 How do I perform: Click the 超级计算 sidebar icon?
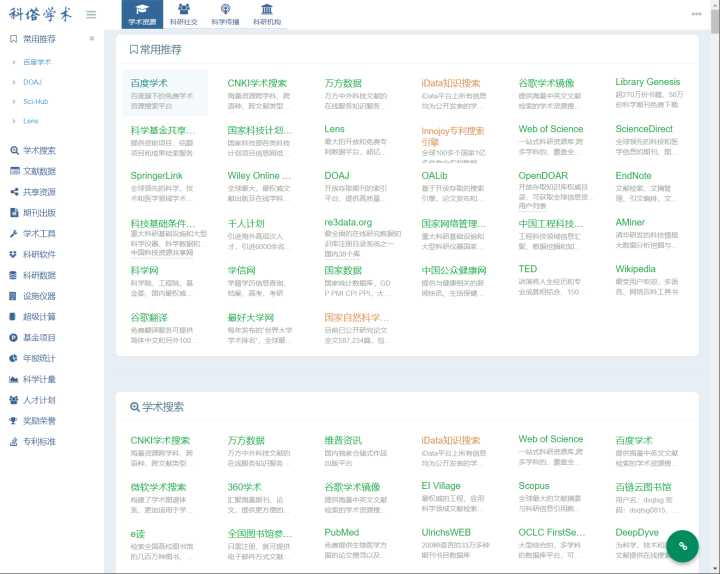(x=13, y=316)
